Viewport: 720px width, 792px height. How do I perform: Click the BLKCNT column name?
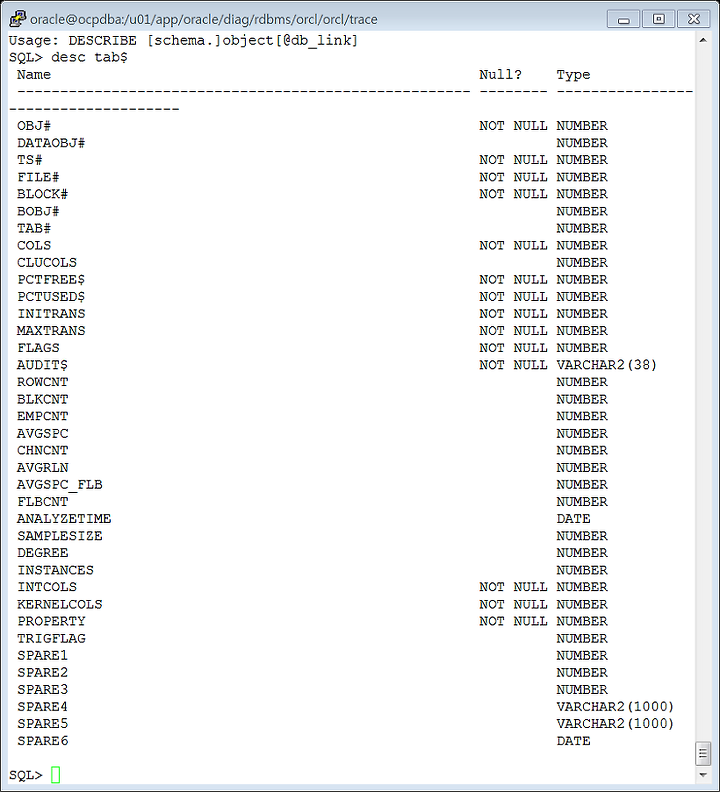(42, 400)
